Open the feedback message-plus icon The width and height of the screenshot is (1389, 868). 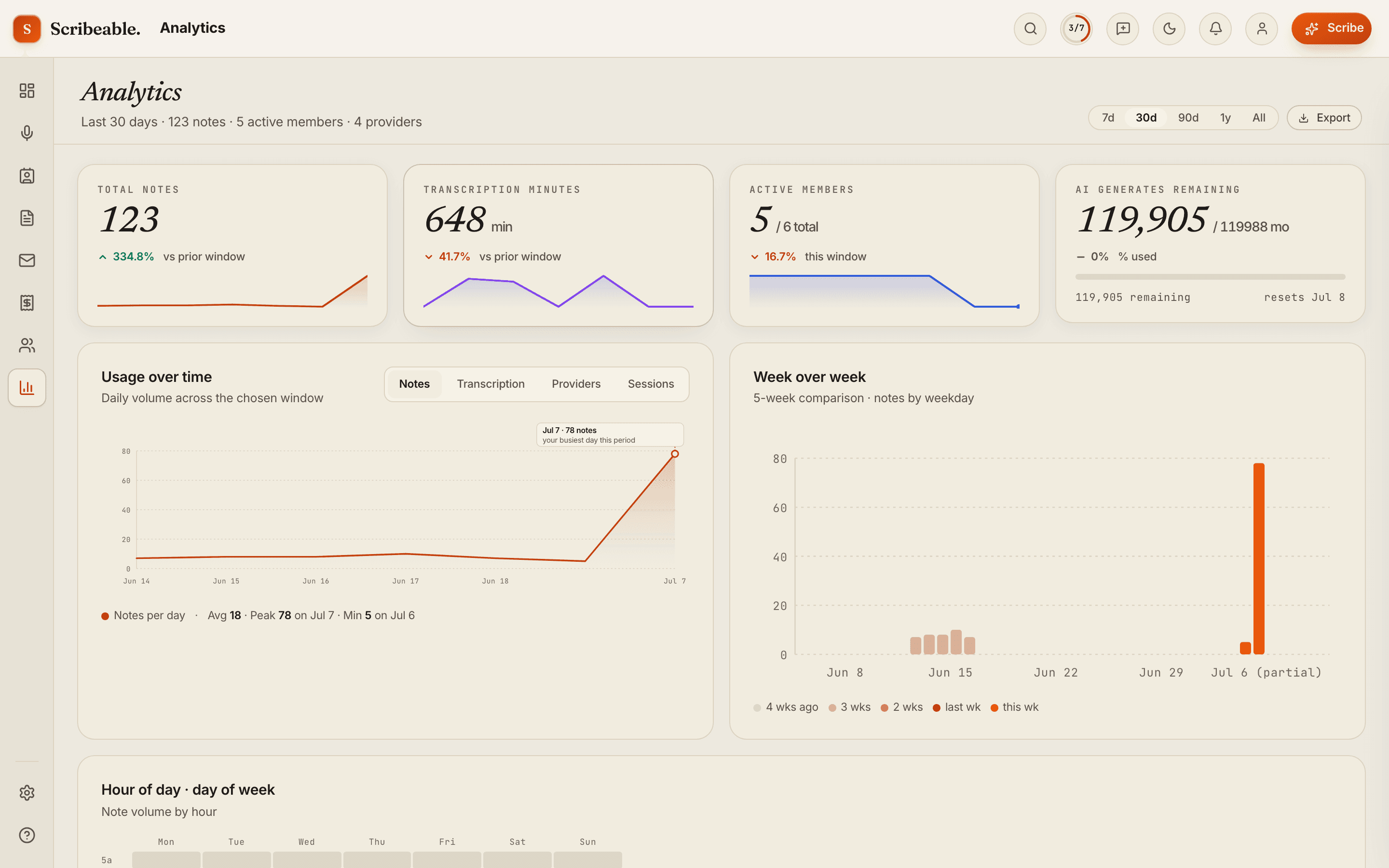(1123, 29)
